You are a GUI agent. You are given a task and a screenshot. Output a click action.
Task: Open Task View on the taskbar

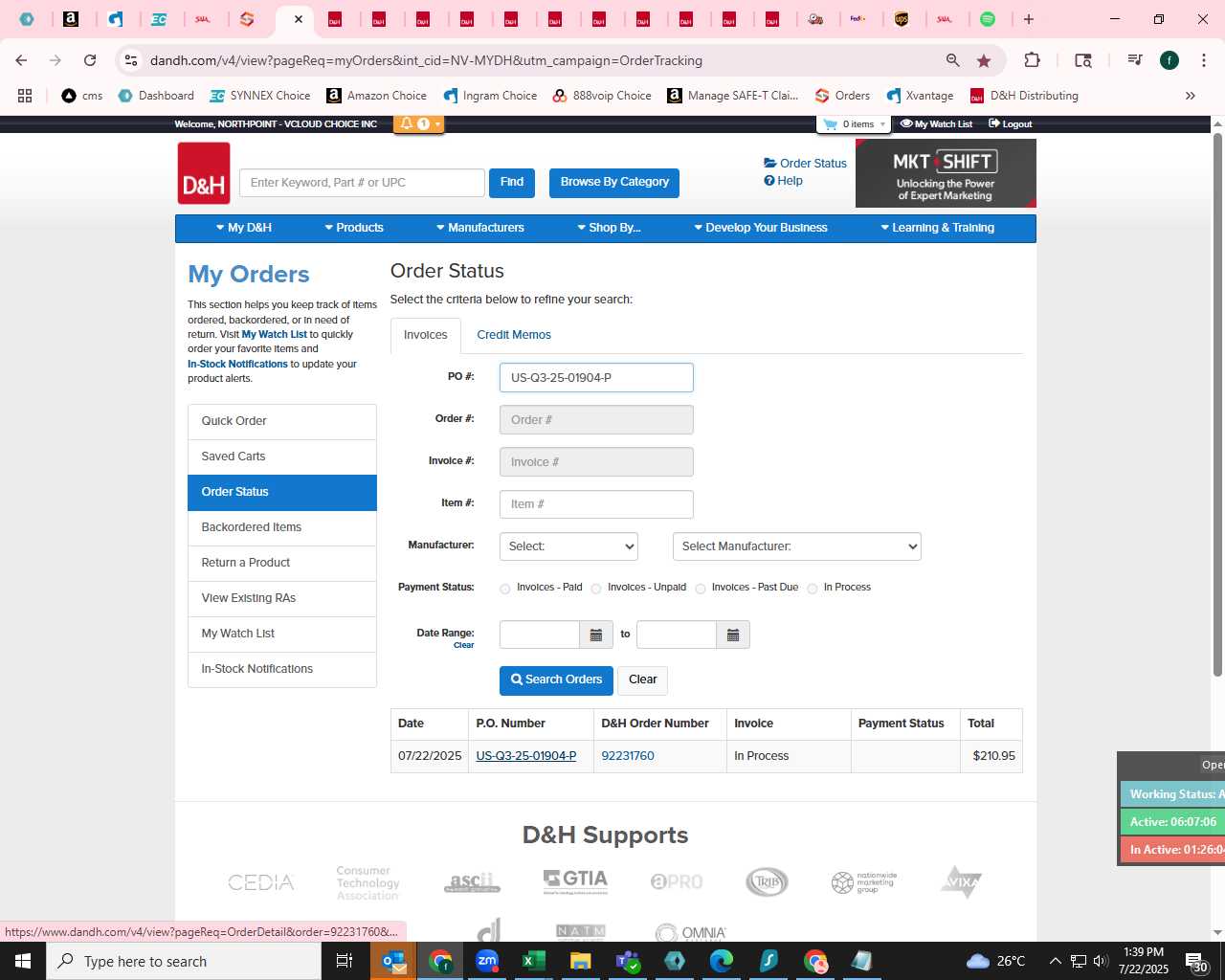coord(345,961)
